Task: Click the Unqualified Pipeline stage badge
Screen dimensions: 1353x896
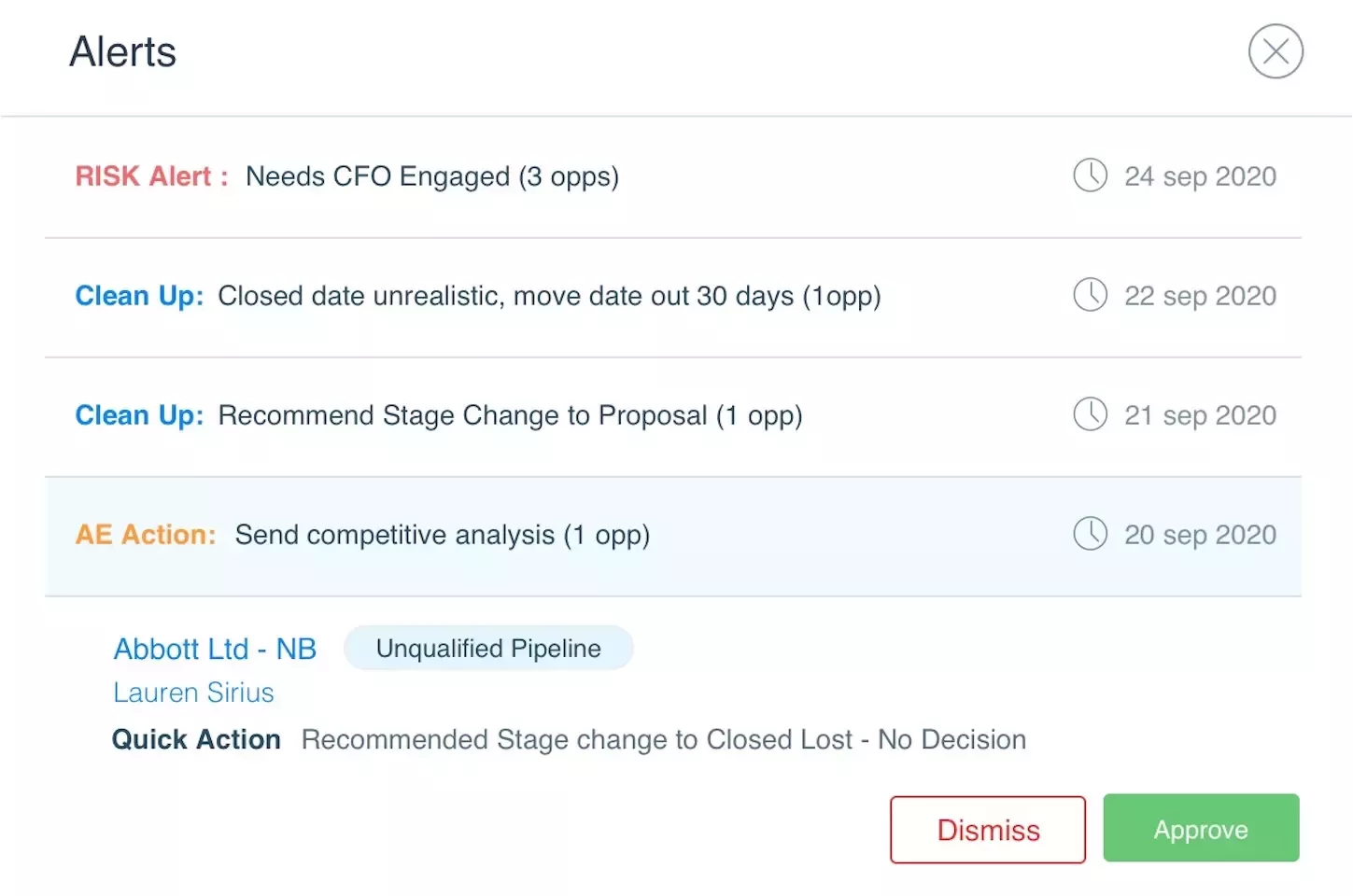Action: [488, 649]
